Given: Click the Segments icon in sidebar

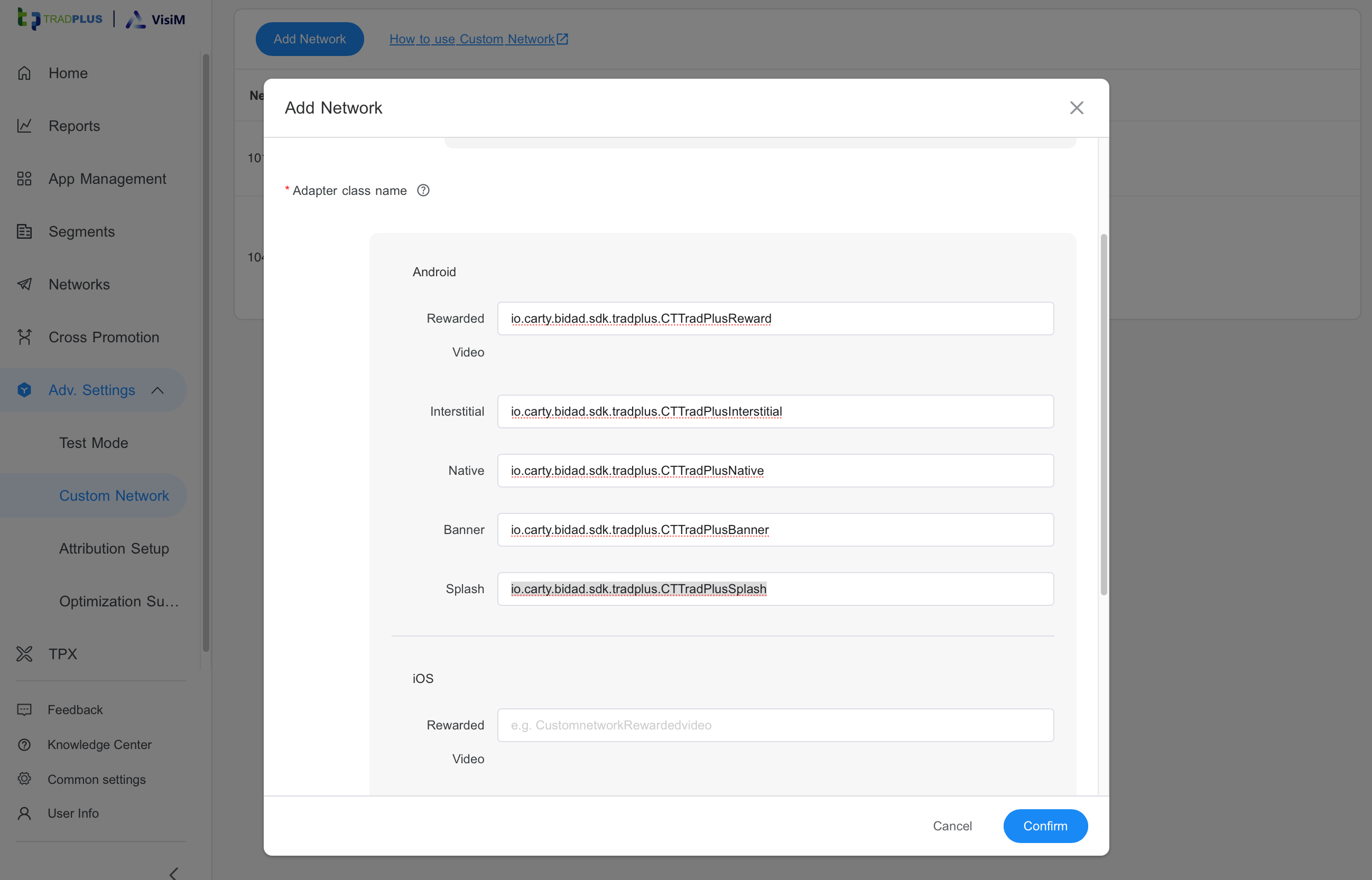Looking at the screenshot, I should click(24, 231).
